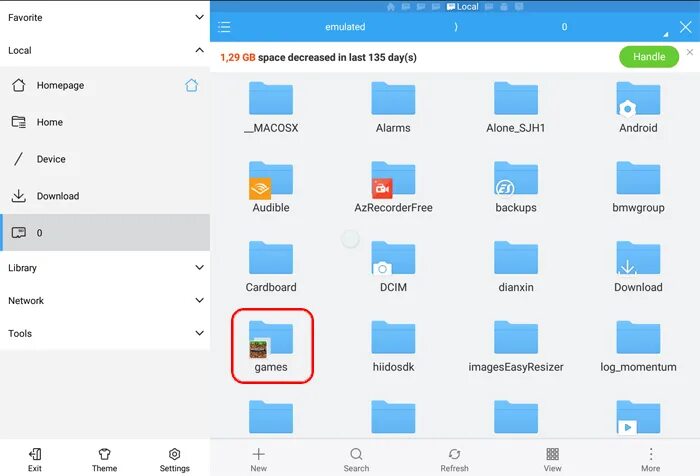This screenshot has width=700, height=476.
Task: Set Homepage using blue home icon
Action: (192, 85)
